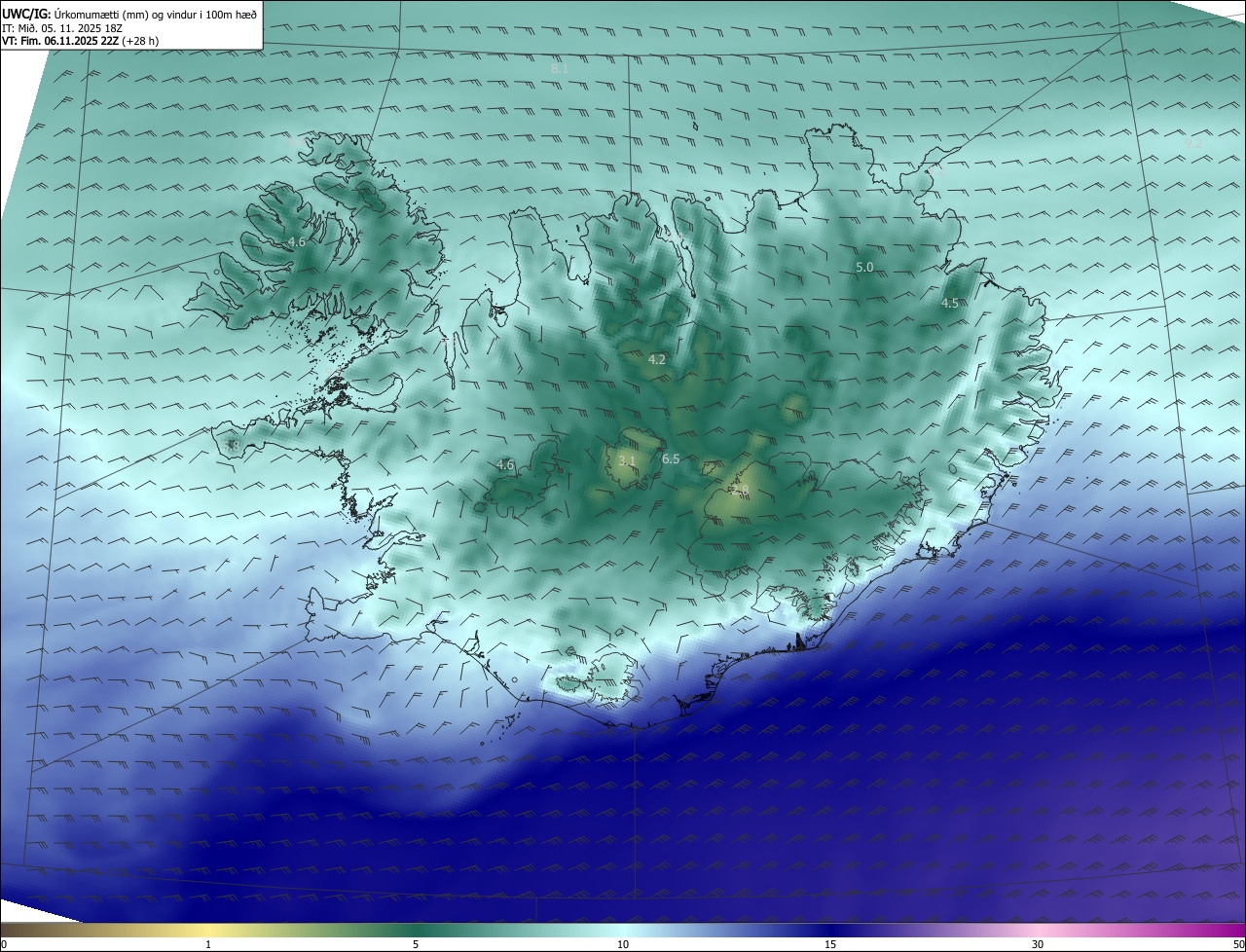1246x952 pixels.
Task: Click the "5" label on the color scale
Action: (416, 944)
